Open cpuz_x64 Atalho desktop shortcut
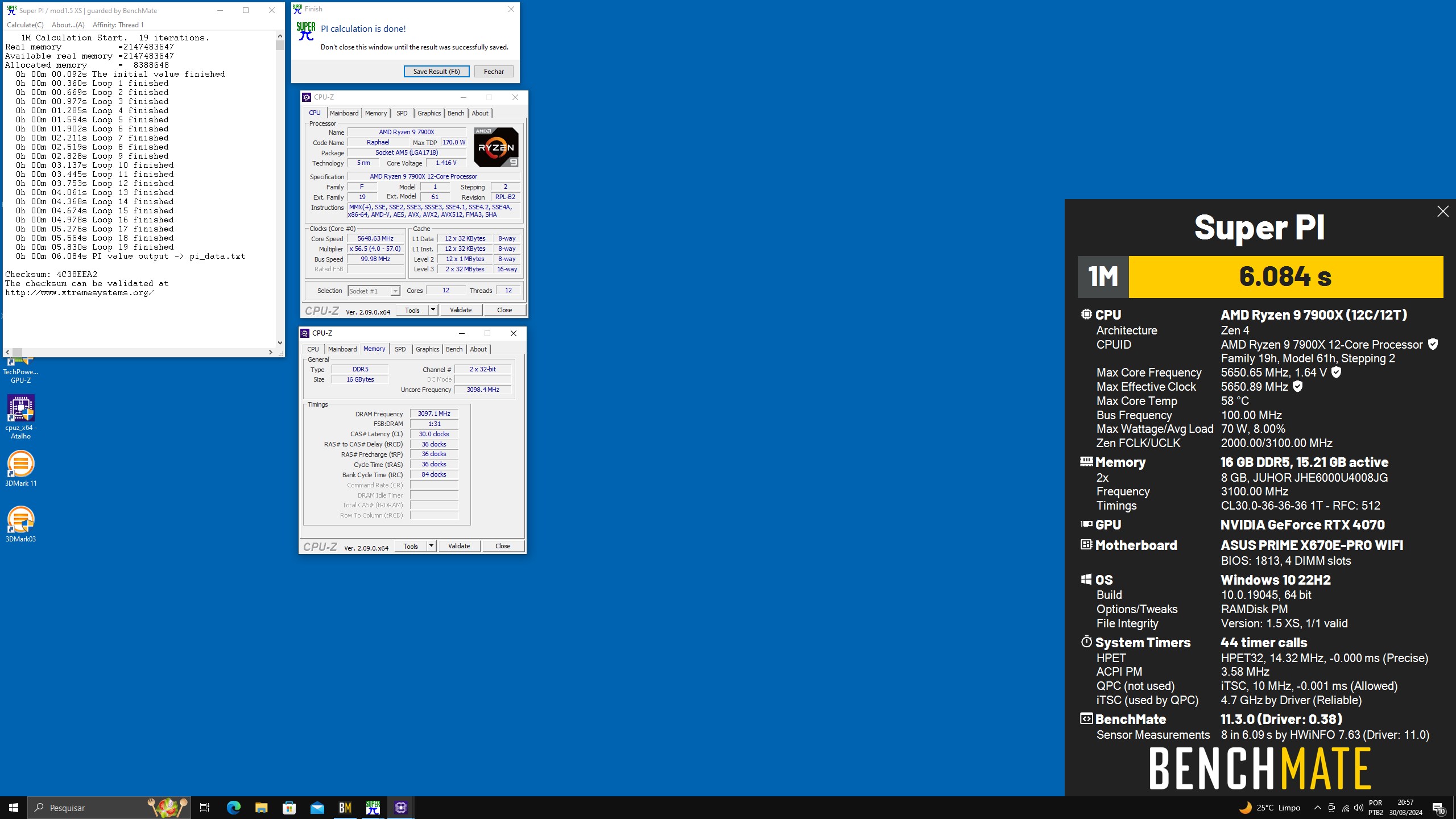The width and height of the screenshot is (1456, 819). (20, 417)
